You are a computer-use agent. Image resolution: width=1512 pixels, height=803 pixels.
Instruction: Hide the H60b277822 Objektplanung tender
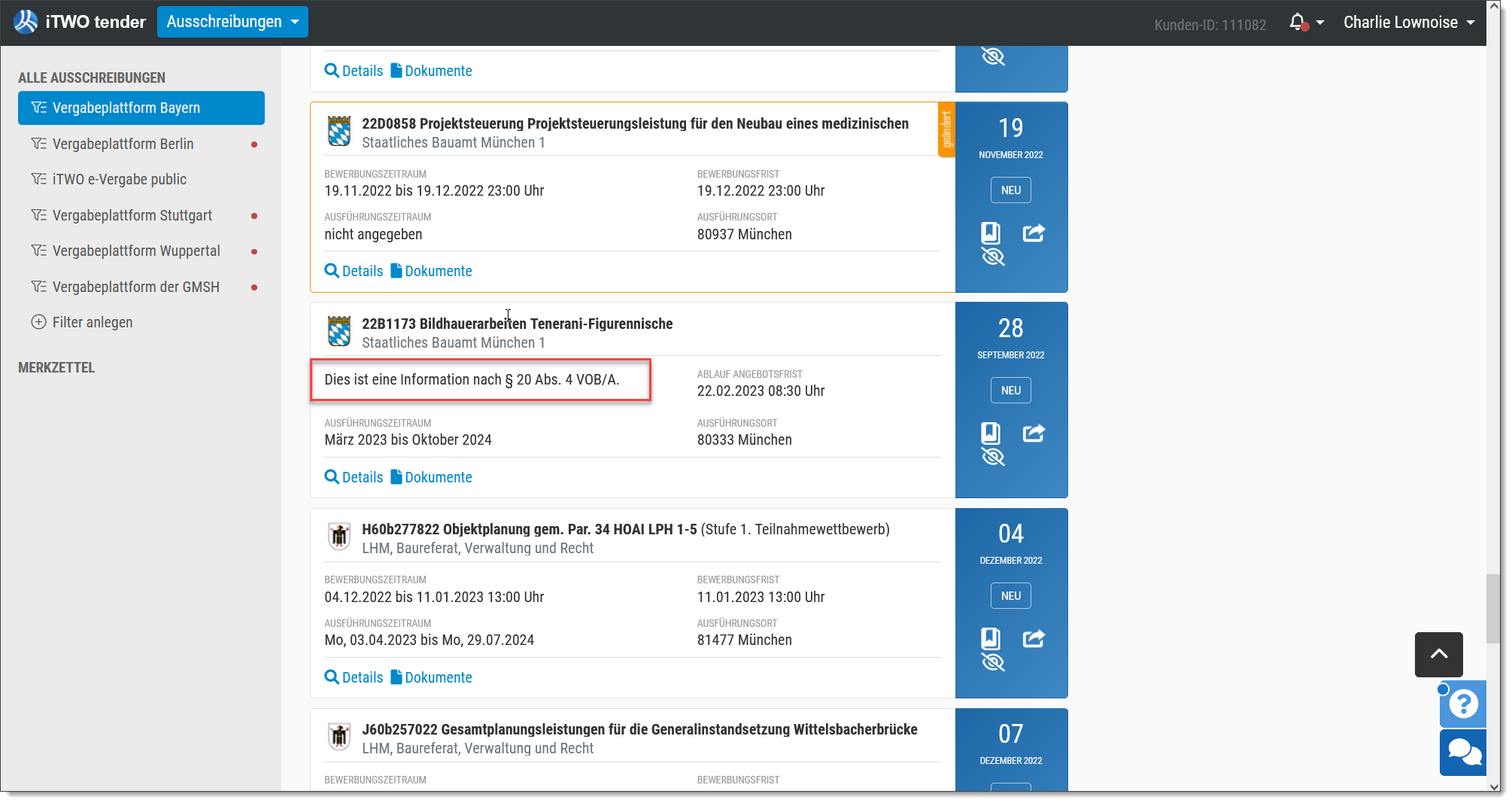coord(993,662)
